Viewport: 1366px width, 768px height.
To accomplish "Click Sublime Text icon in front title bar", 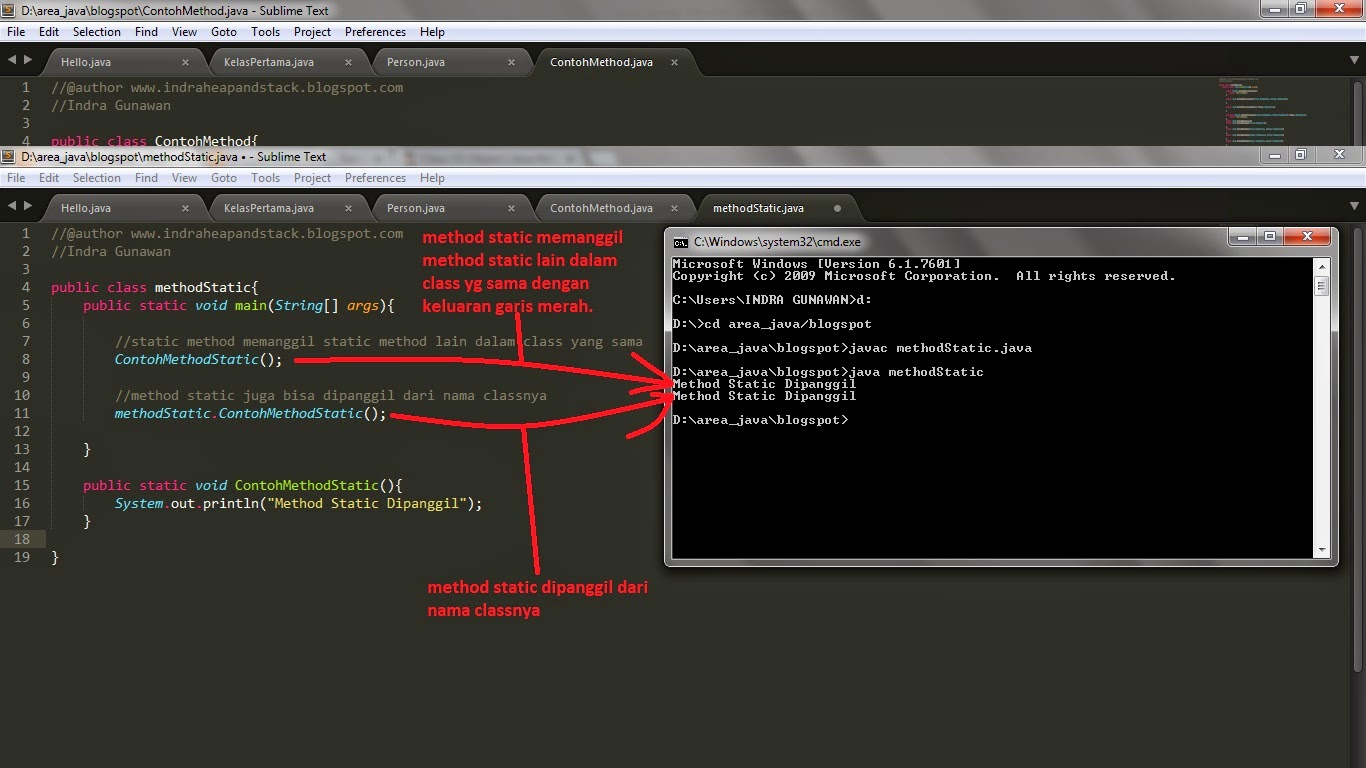I will click(x=9, y=157).
